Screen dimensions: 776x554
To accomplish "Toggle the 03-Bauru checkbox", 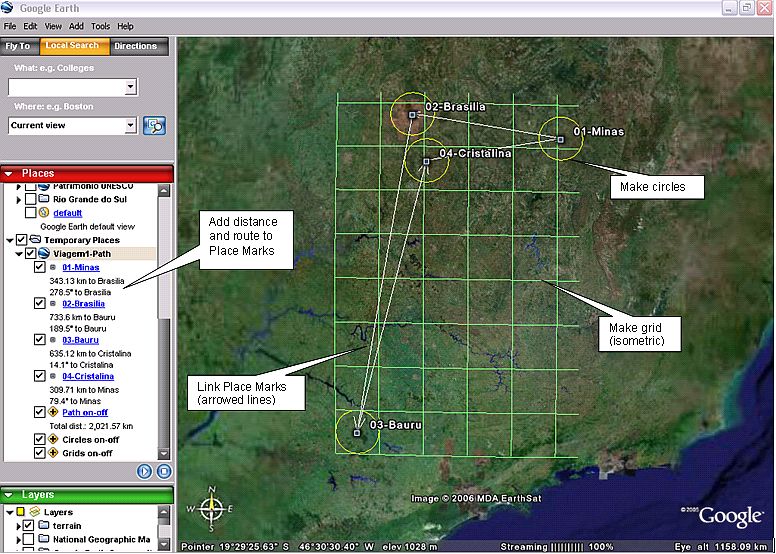I will pyautogui.click(x=40, y=340).
